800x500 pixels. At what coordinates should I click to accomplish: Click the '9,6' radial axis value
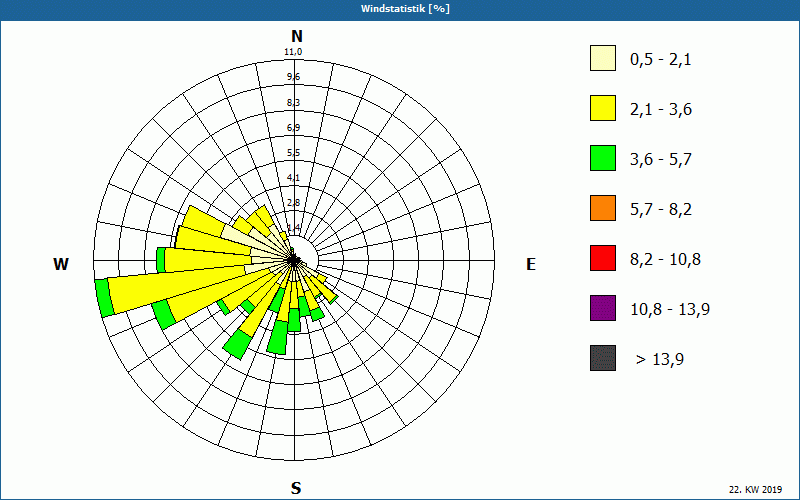click(x=293, y=77)
